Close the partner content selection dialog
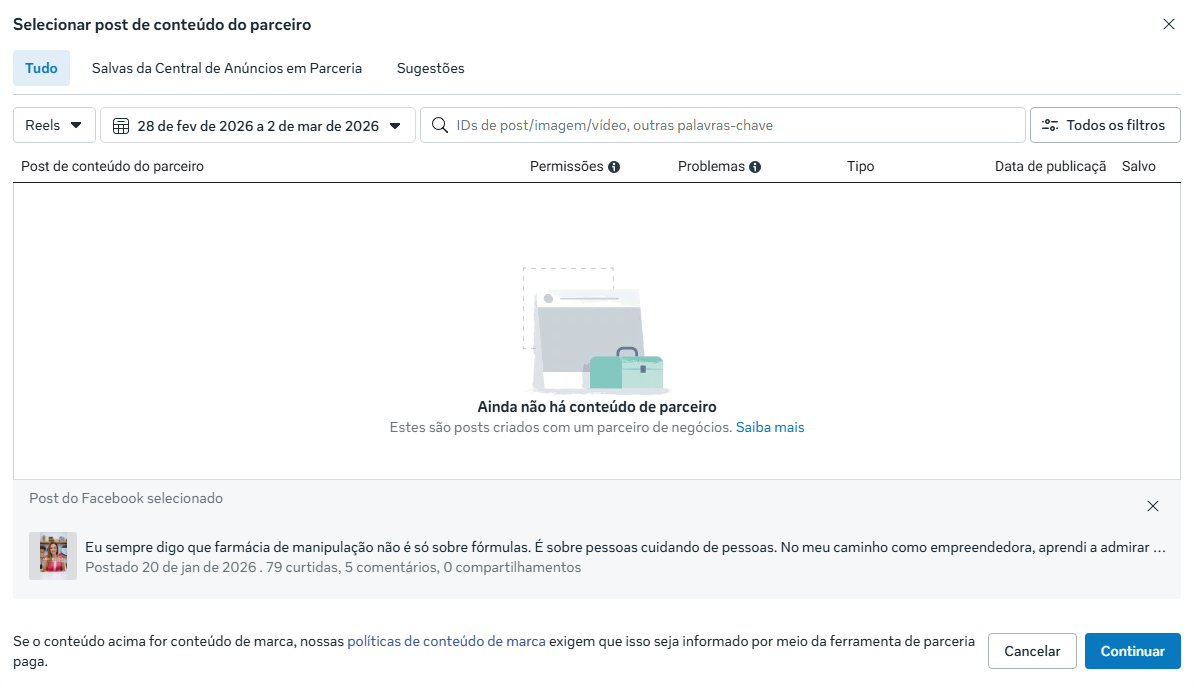 click(1168, 24)
